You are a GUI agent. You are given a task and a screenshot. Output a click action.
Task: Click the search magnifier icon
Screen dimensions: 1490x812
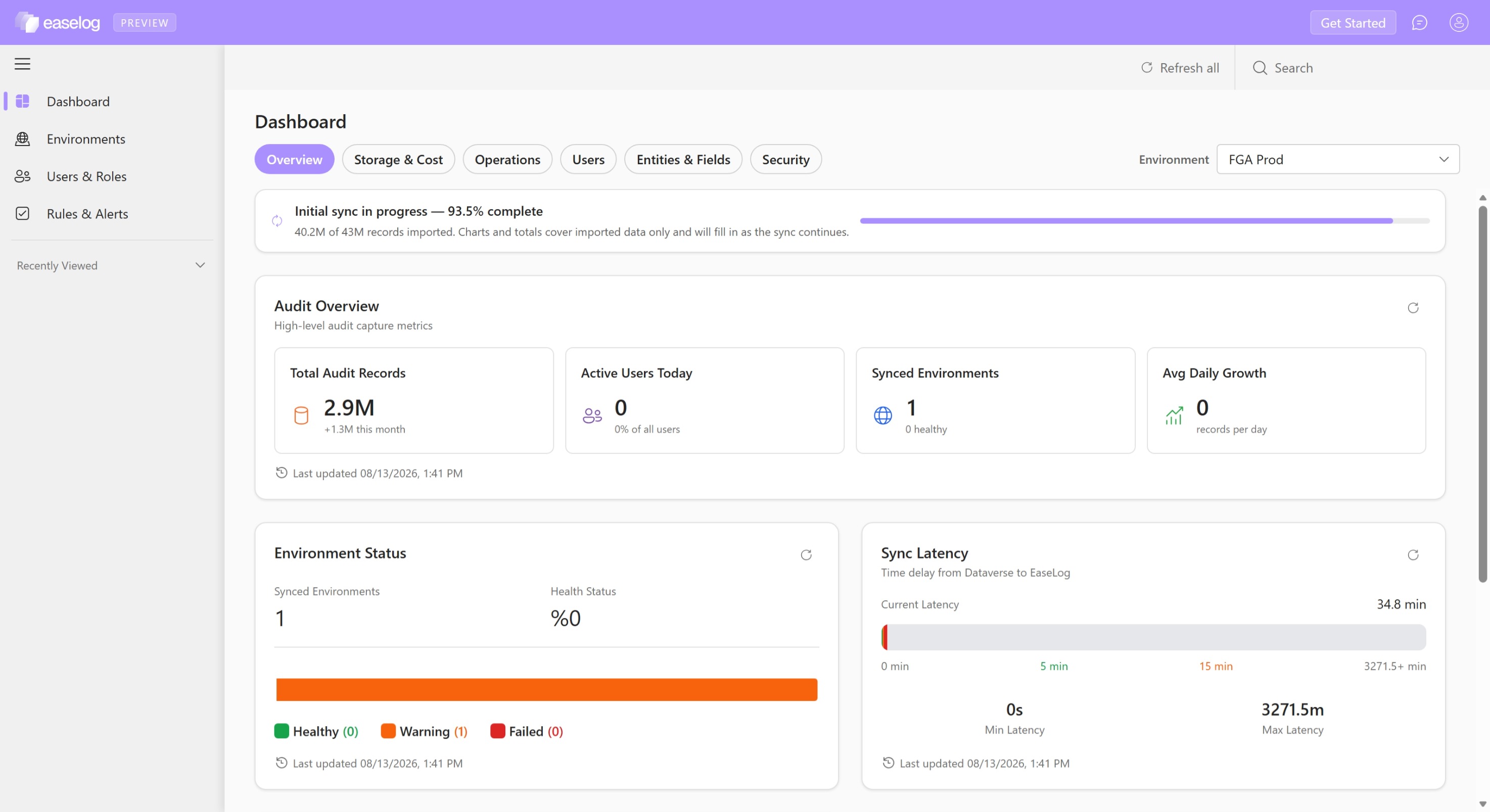pos(1260,68)
